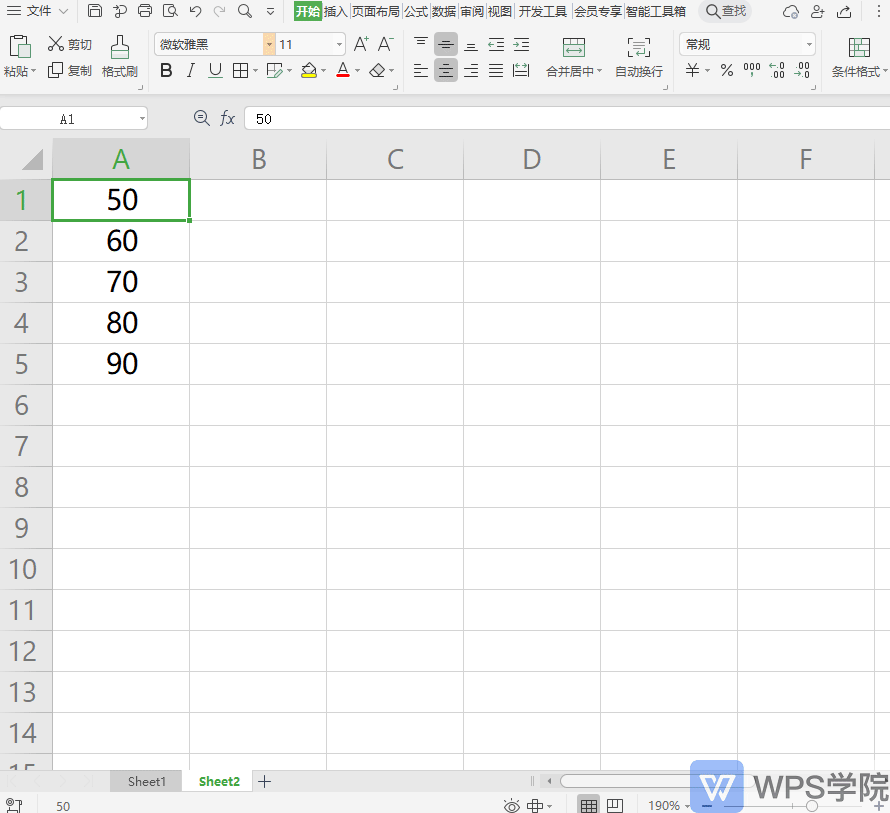
Task: Toggle horizontal center alignment
Action: point(446,71)
